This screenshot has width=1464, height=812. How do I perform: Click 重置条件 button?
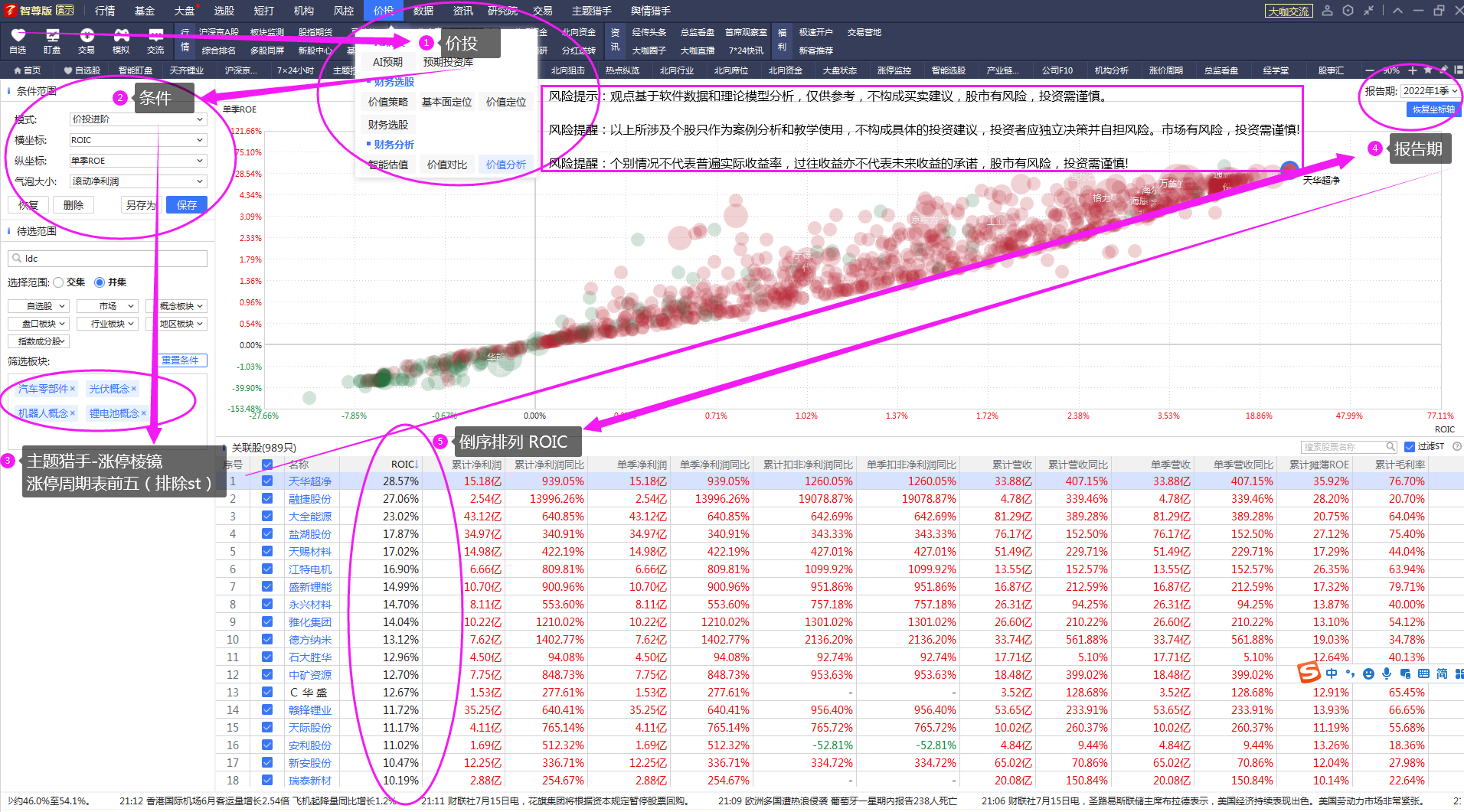[181, 360]
